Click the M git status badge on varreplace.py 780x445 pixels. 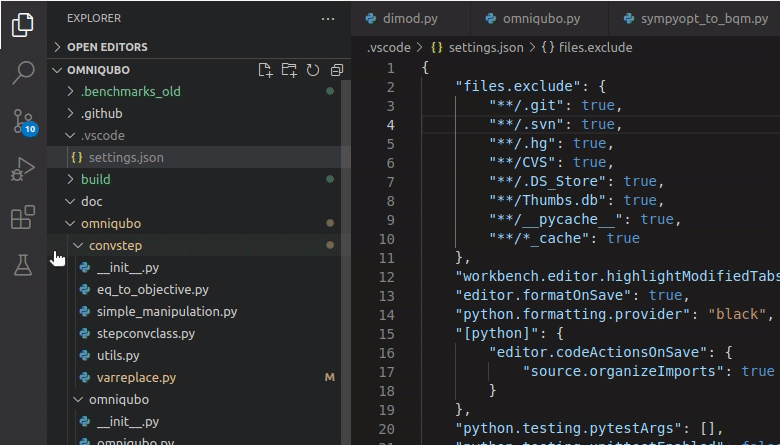(329, 377)
